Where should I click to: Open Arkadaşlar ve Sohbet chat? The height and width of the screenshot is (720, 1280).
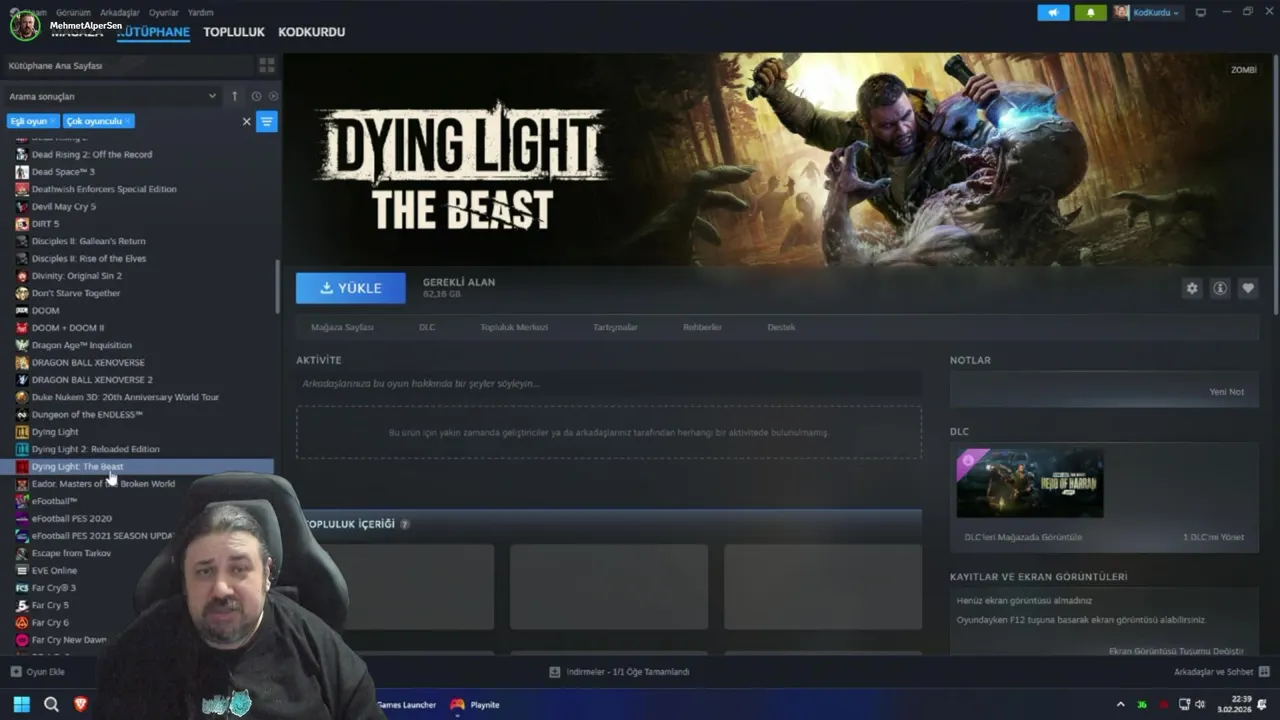click(1222, 672)
